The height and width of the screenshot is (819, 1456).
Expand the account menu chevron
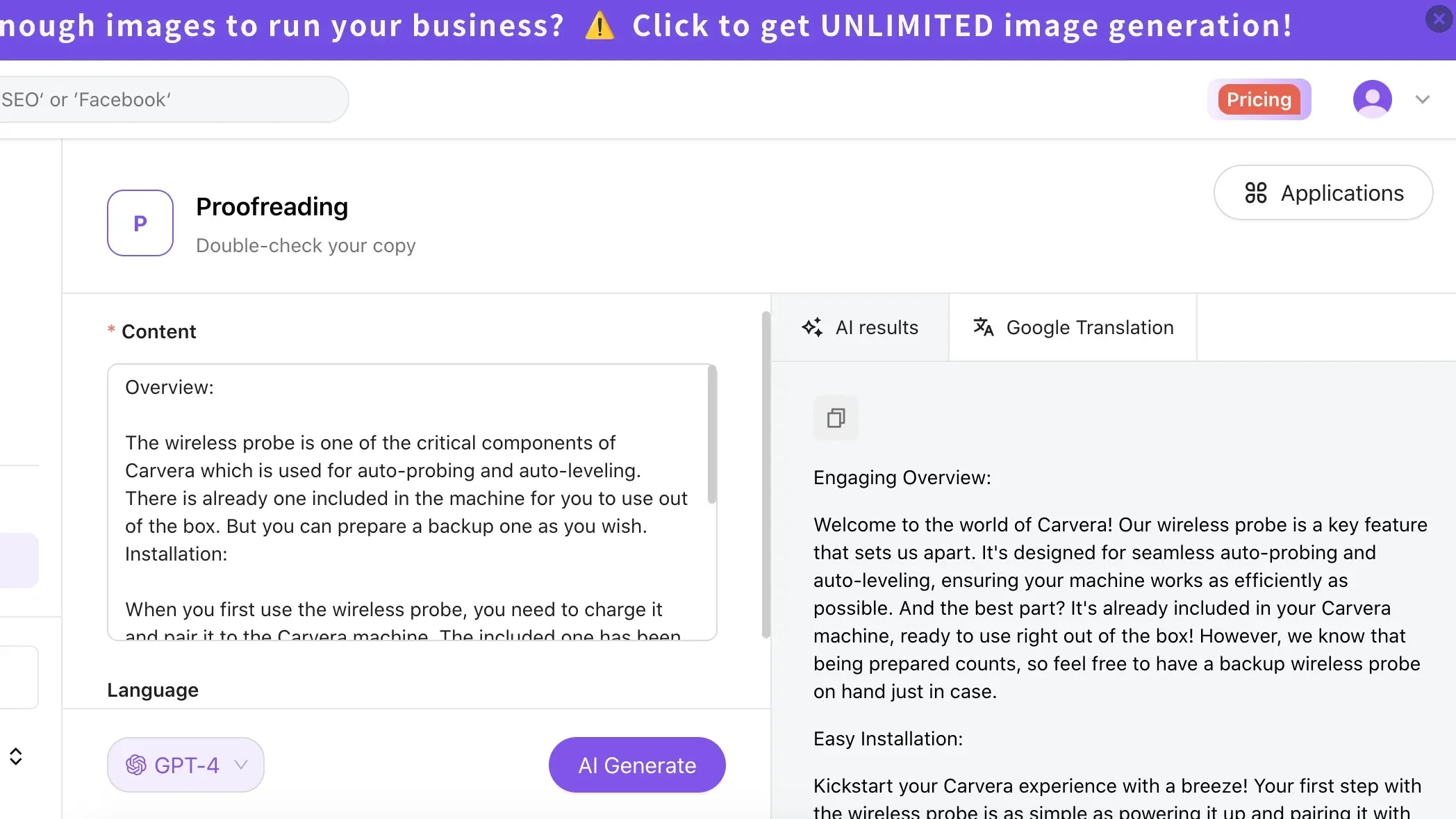1422,99
